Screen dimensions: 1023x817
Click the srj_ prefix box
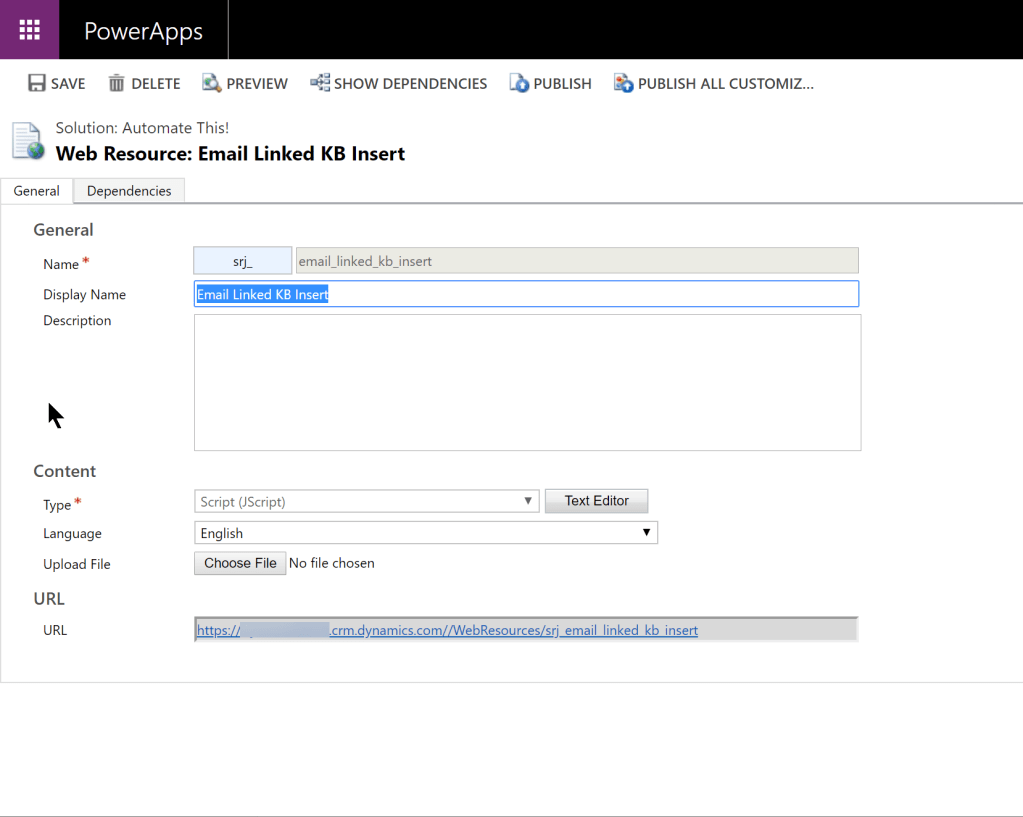(243, 261)
